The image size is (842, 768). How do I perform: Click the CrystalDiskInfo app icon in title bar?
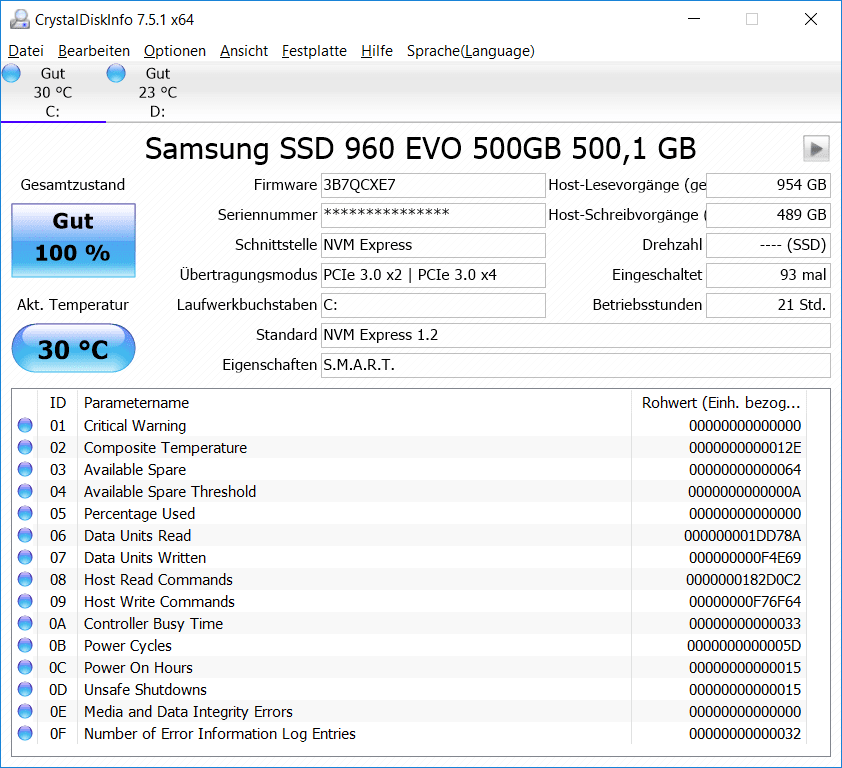(20, 19)
